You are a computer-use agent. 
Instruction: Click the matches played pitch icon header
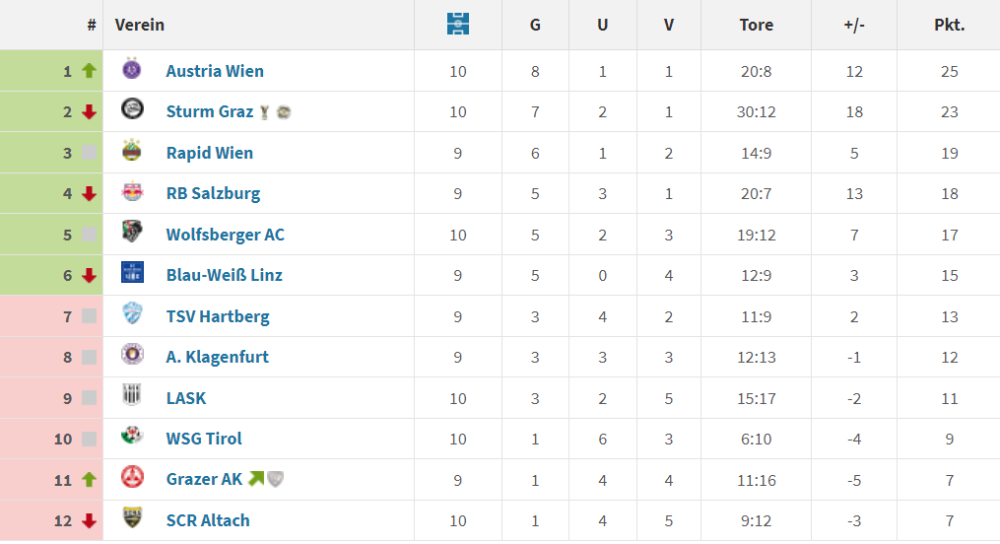point(458,24)
